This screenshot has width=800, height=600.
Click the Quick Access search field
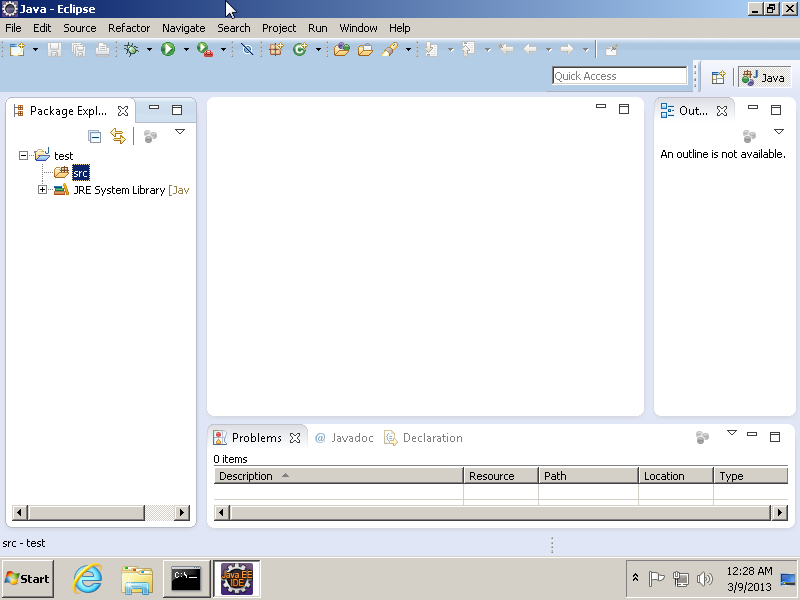[x=619, y=76]
